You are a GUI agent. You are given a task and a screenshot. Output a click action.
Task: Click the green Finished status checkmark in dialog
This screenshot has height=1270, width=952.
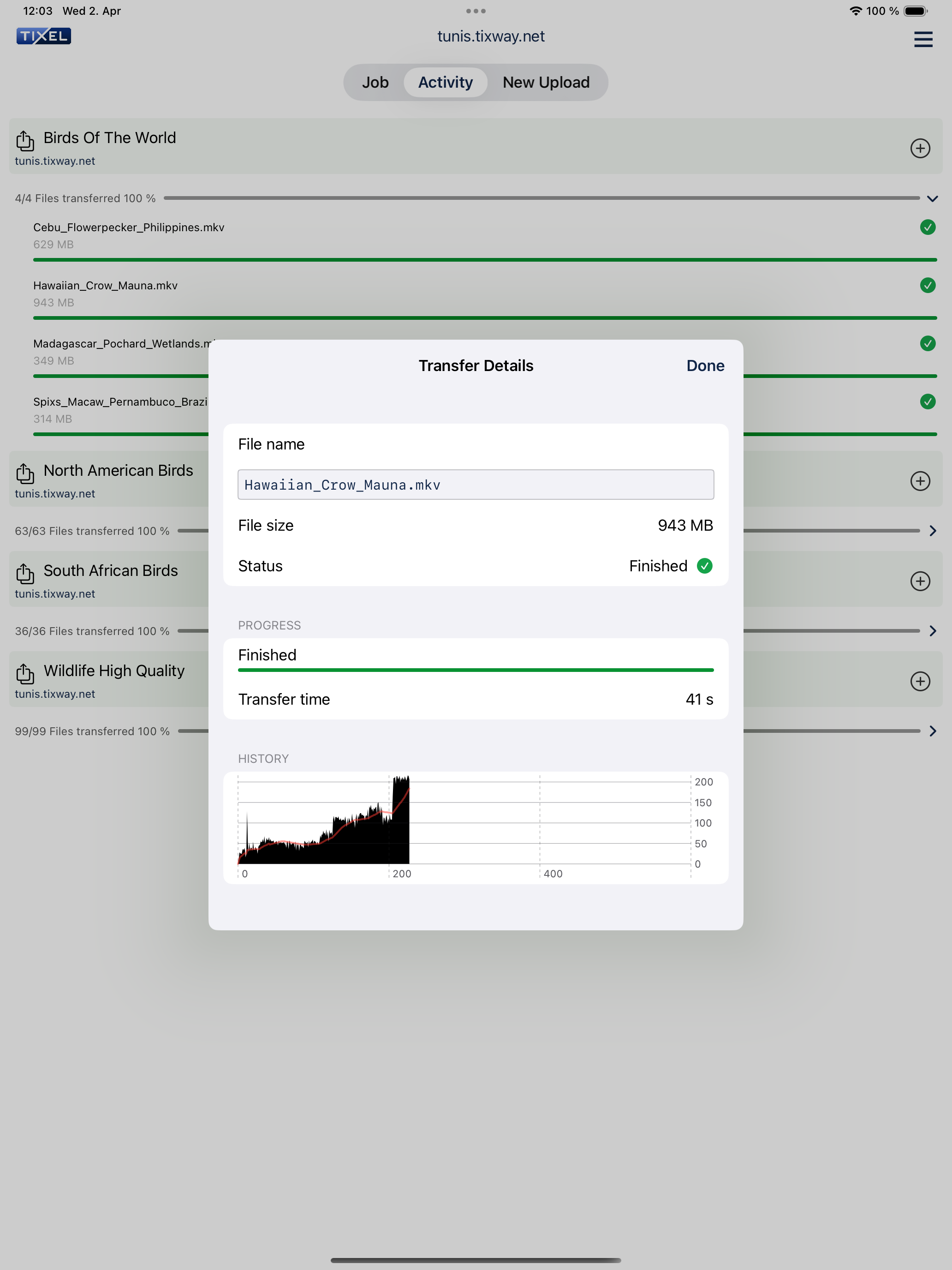pos(704,566)
